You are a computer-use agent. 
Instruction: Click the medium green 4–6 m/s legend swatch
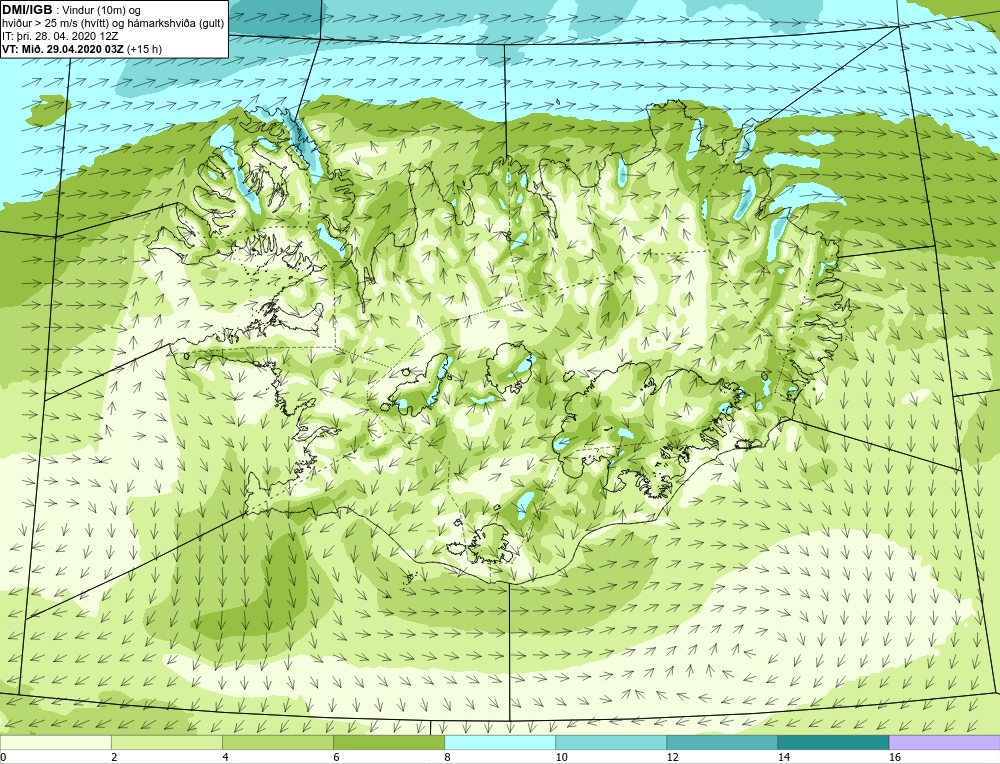pos(278,742)
